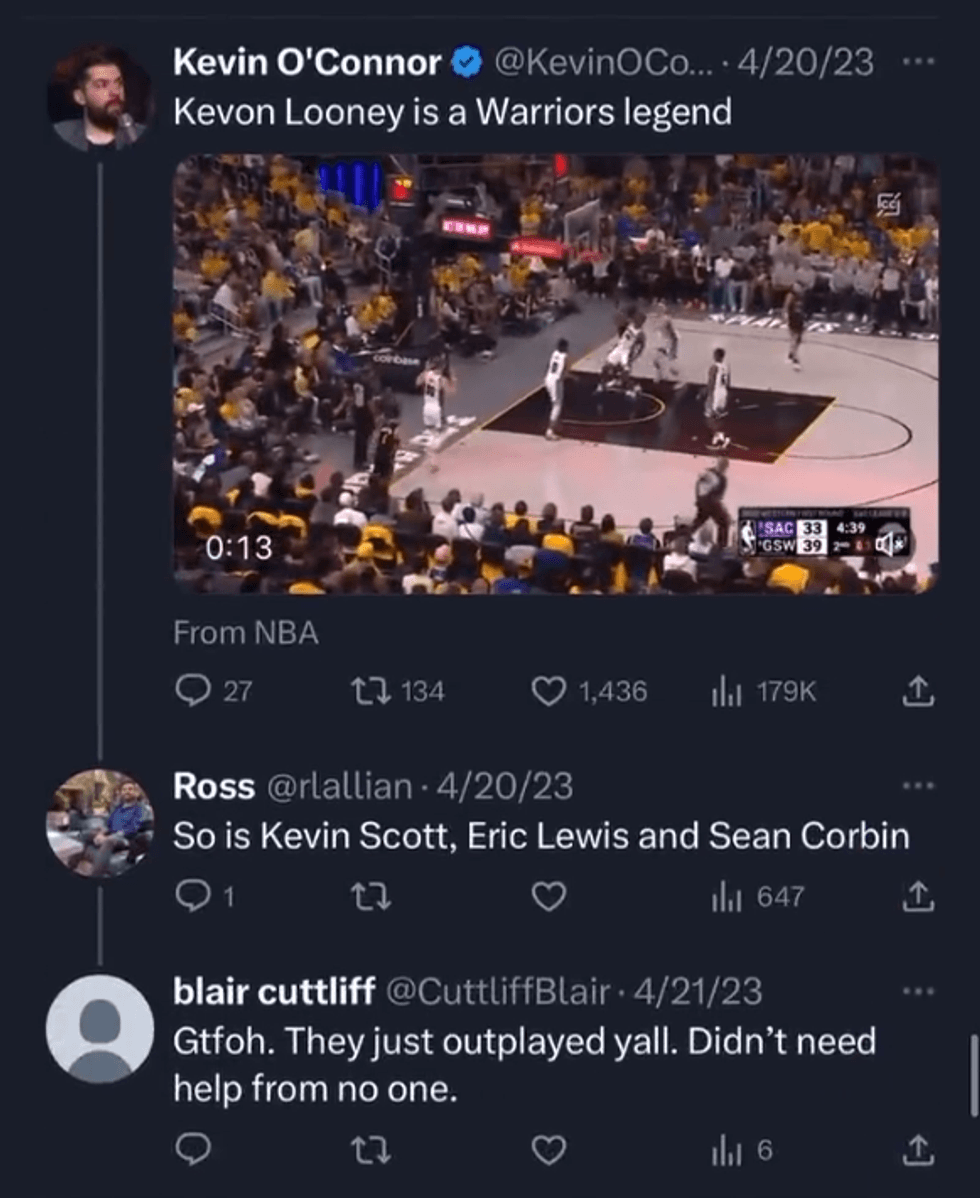The height and width of the screenshot is (1198, 980).
Task: Share Kevin O'Connor's tweet
Action: tap(917, 691)
